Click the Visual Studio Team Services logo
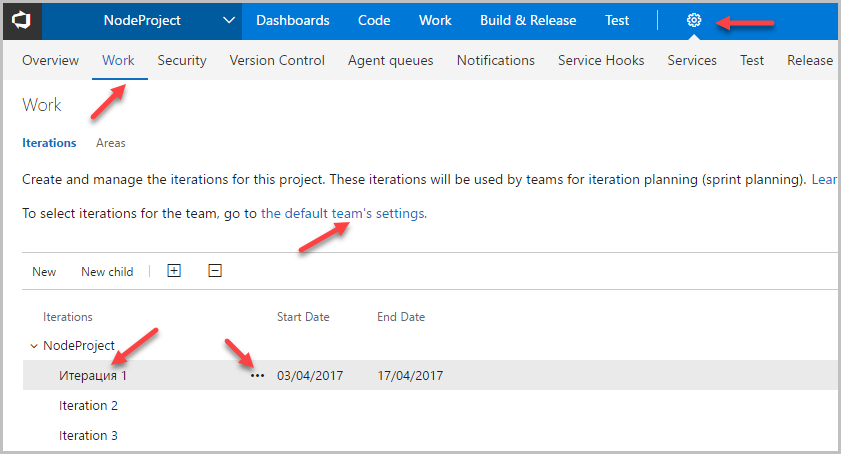 pyautogui.click(x=21, y=20)
